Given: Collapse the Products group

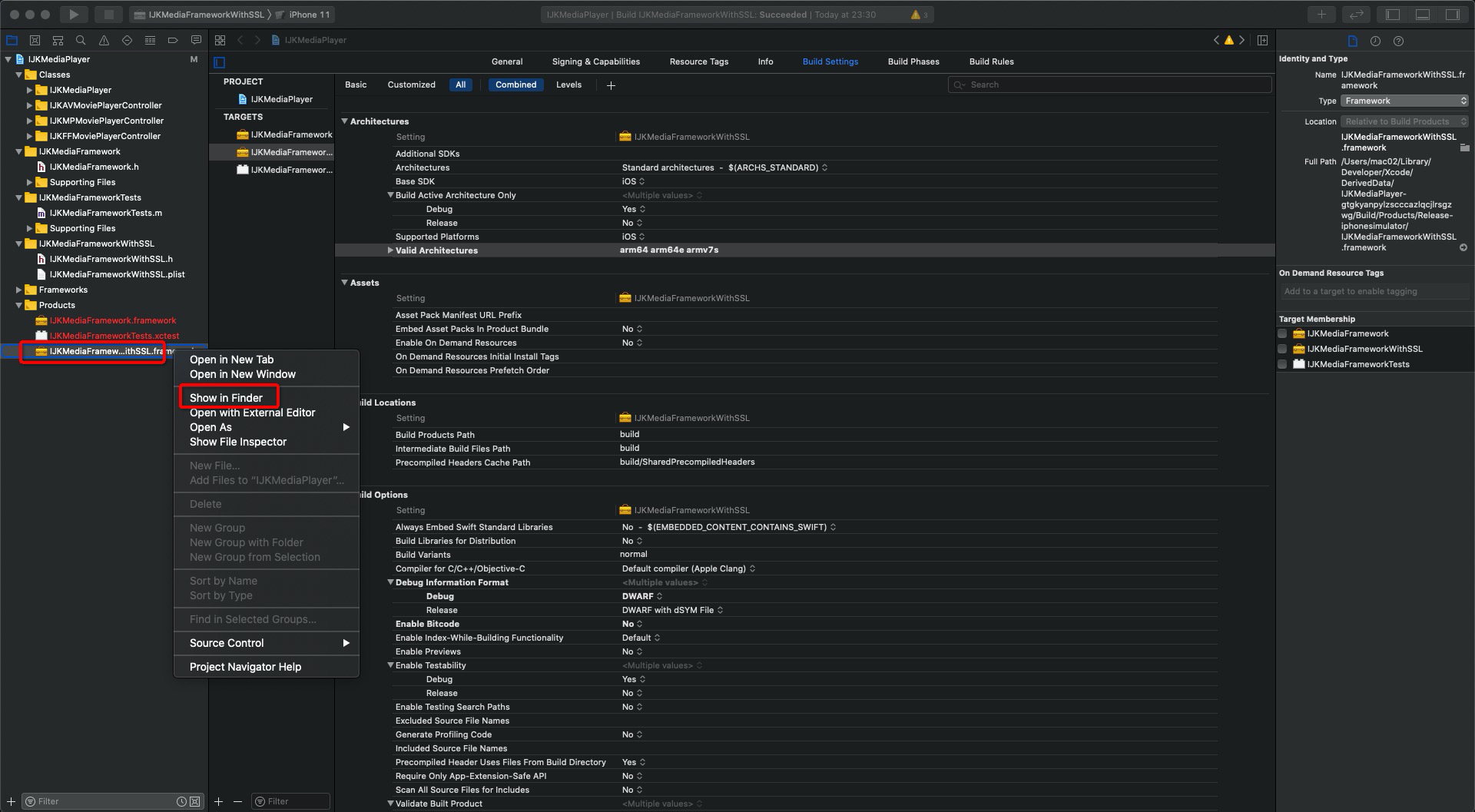Looking at the screenshot, I should pyautogui.click(x=19, y=305).
